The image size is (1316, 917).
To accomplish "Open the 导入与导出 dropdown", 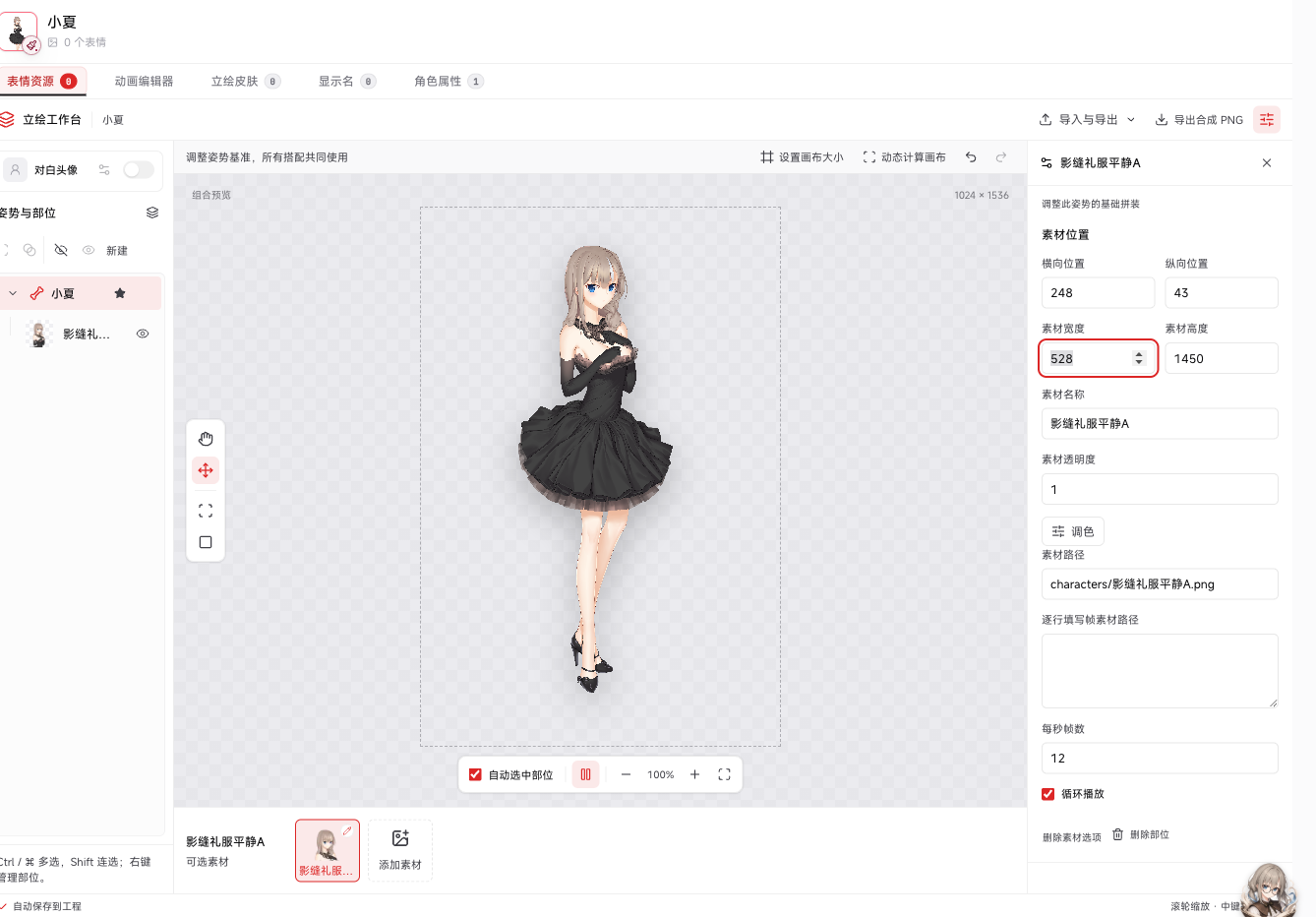I will coord(1087,119).
